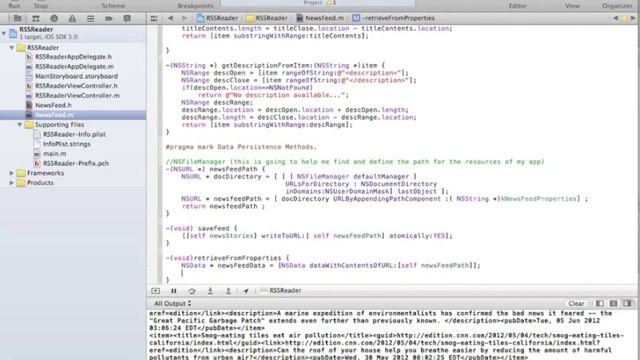Screen dimensions: 640x360
Task: Click RSSReader group folder in jump bar
Action: (x=267, y=18)
